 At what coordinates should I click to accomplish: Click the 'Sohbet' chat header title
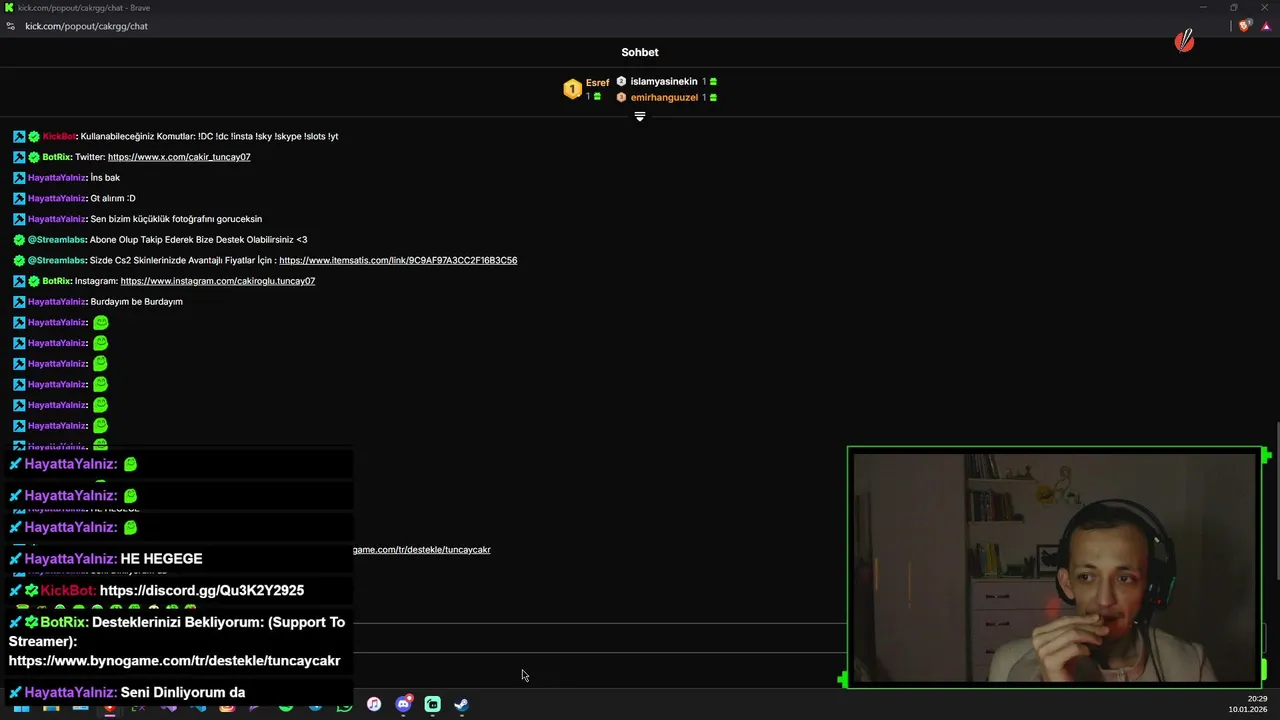click(640, 52)
